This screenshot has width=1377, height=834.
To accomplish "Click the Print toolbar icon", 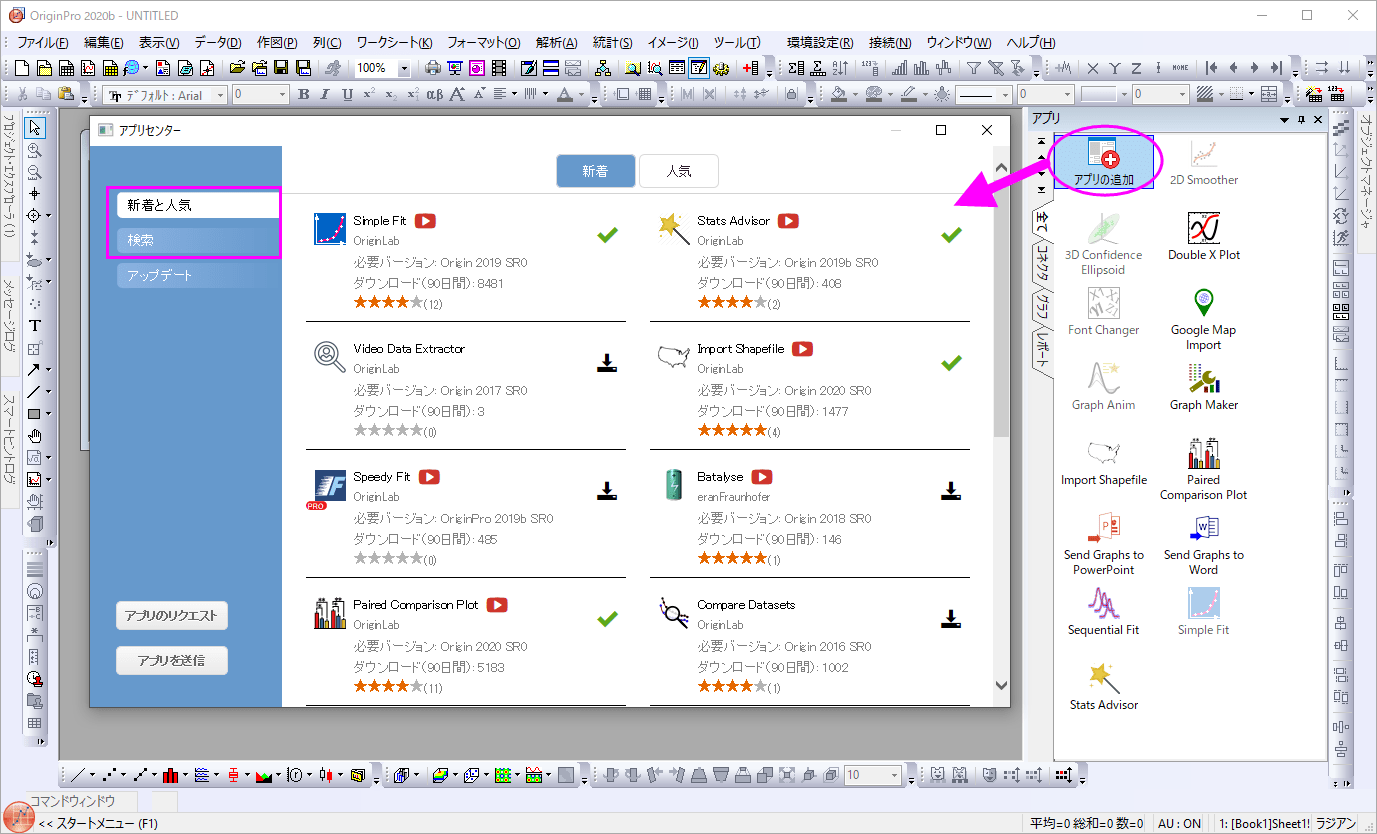I will 433,68.
